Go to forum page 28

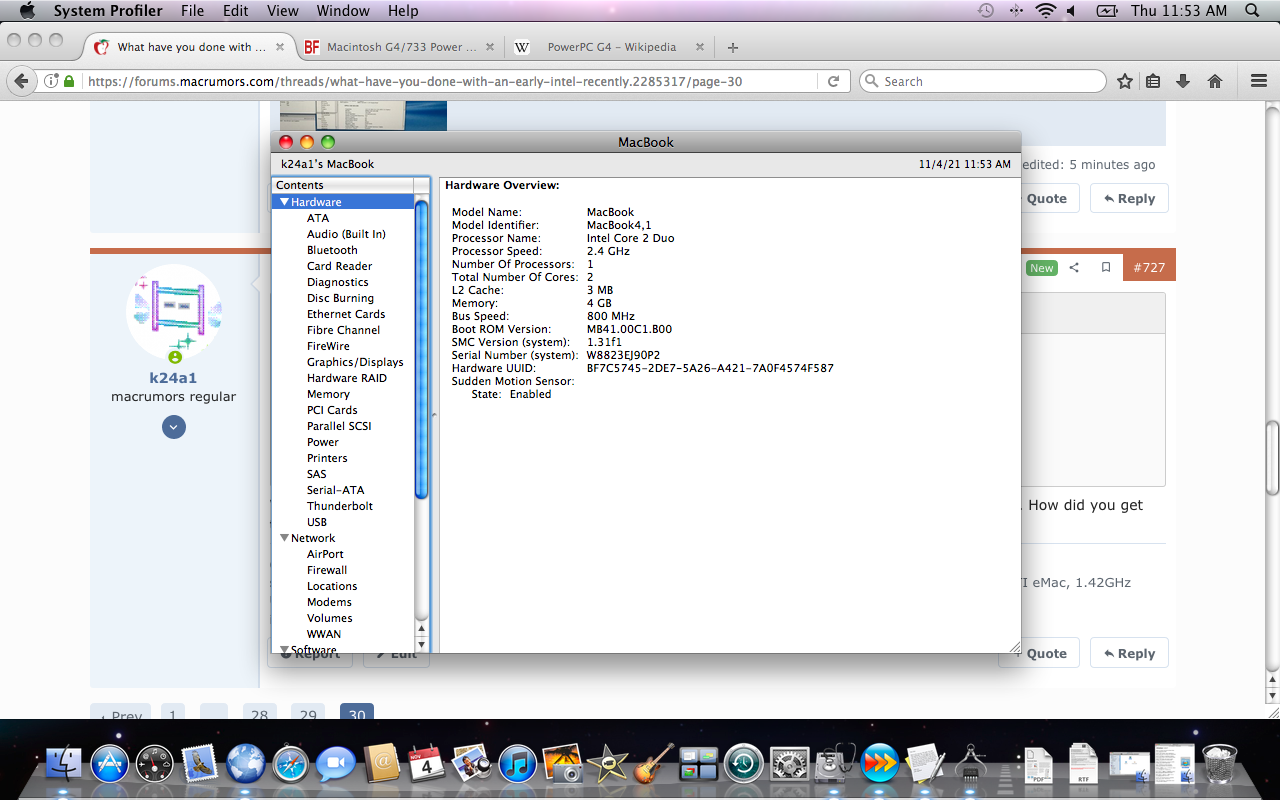(260, 714)
